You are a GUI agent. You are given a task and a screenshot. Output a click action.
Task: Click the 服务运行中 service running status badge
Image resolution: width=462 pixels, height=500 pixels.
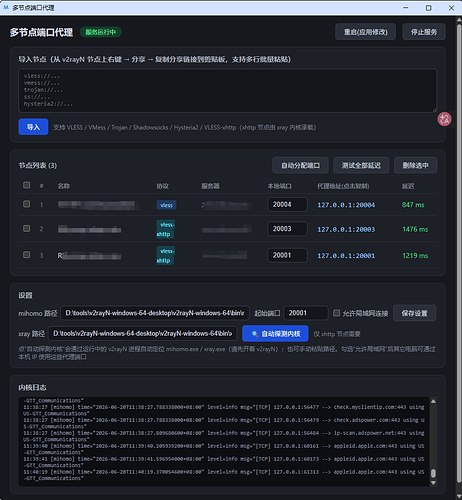click(x=101, y=32)
